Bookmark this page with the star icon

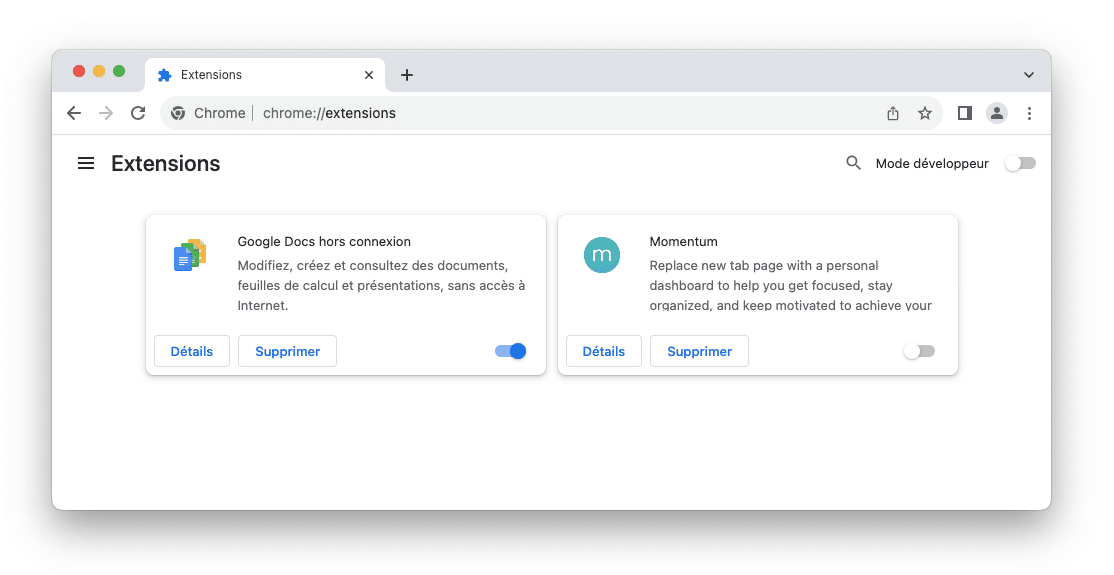pos(925,113)
